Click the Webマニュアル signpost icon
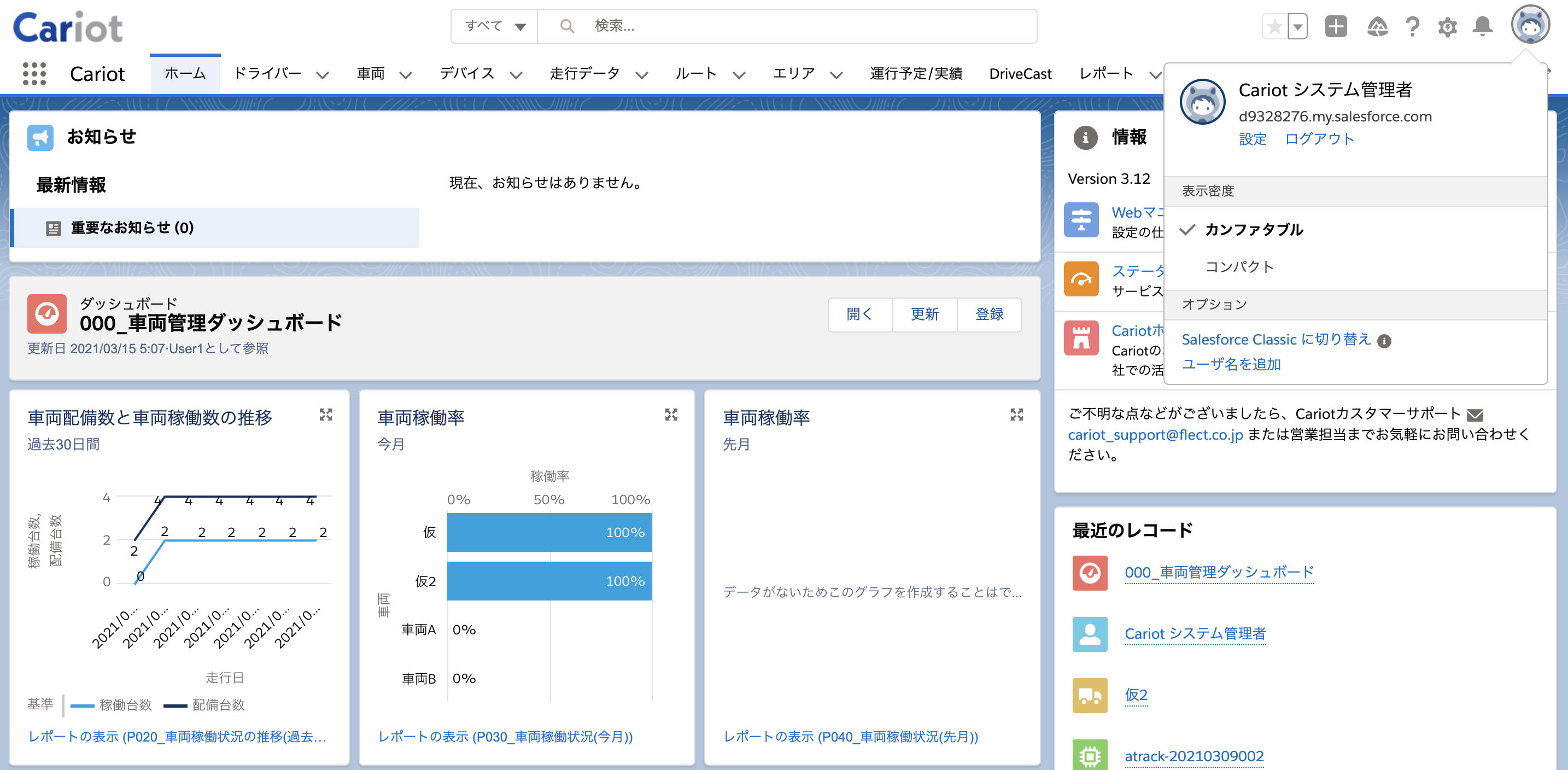 pyautogui.click(x=1081, y=220)
